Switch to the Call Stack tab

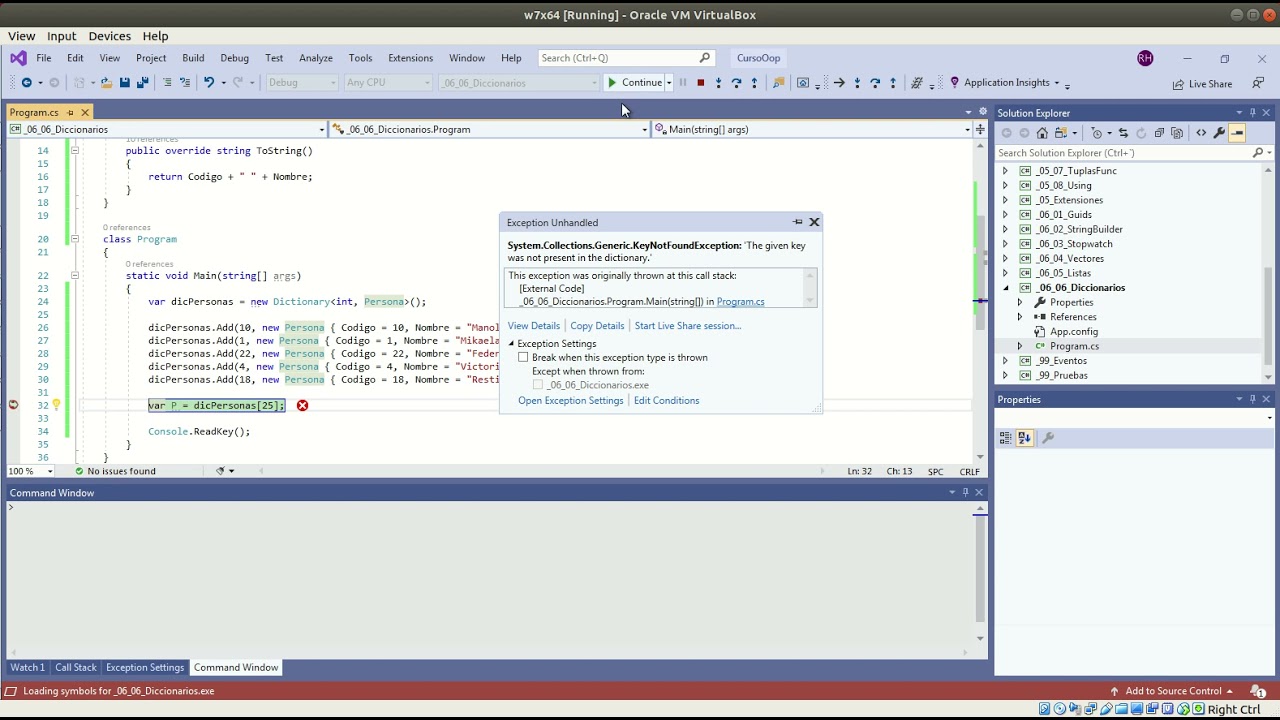tap(76, 667)
